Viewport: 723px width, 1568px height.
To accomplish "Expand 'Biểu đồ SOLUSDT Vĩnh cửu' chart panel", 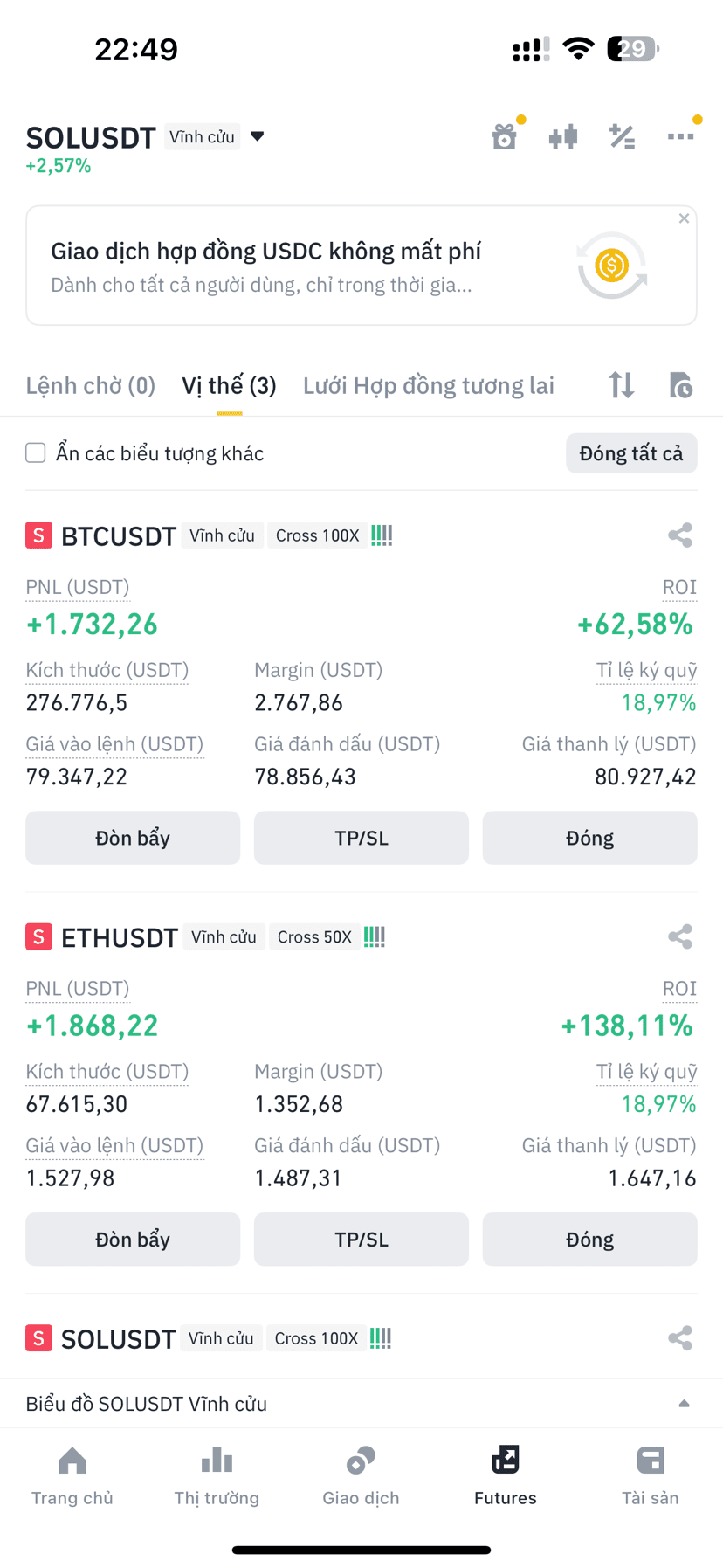I will coord(361,1404).
